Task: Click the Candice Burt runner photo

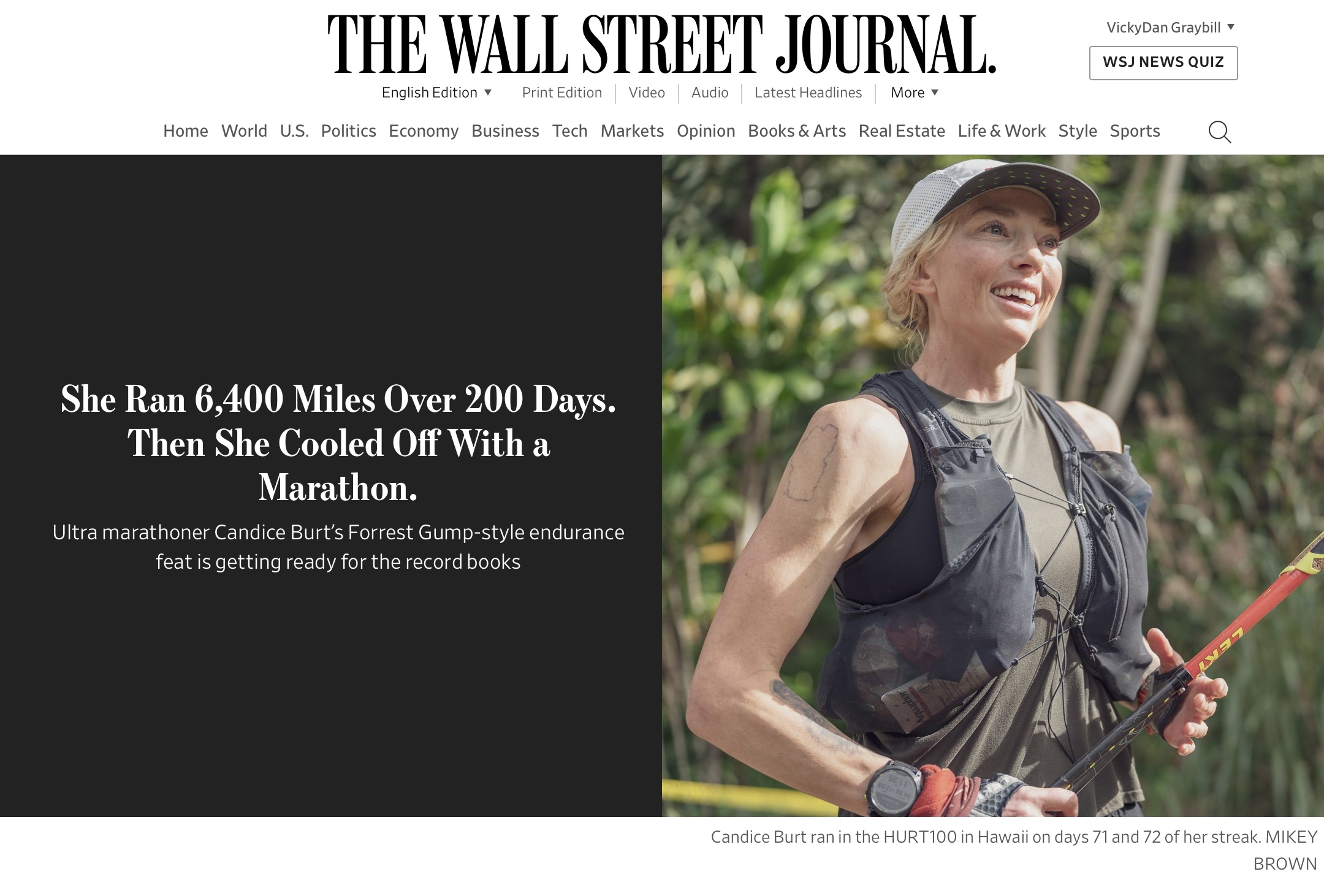Action: point(993,485)
